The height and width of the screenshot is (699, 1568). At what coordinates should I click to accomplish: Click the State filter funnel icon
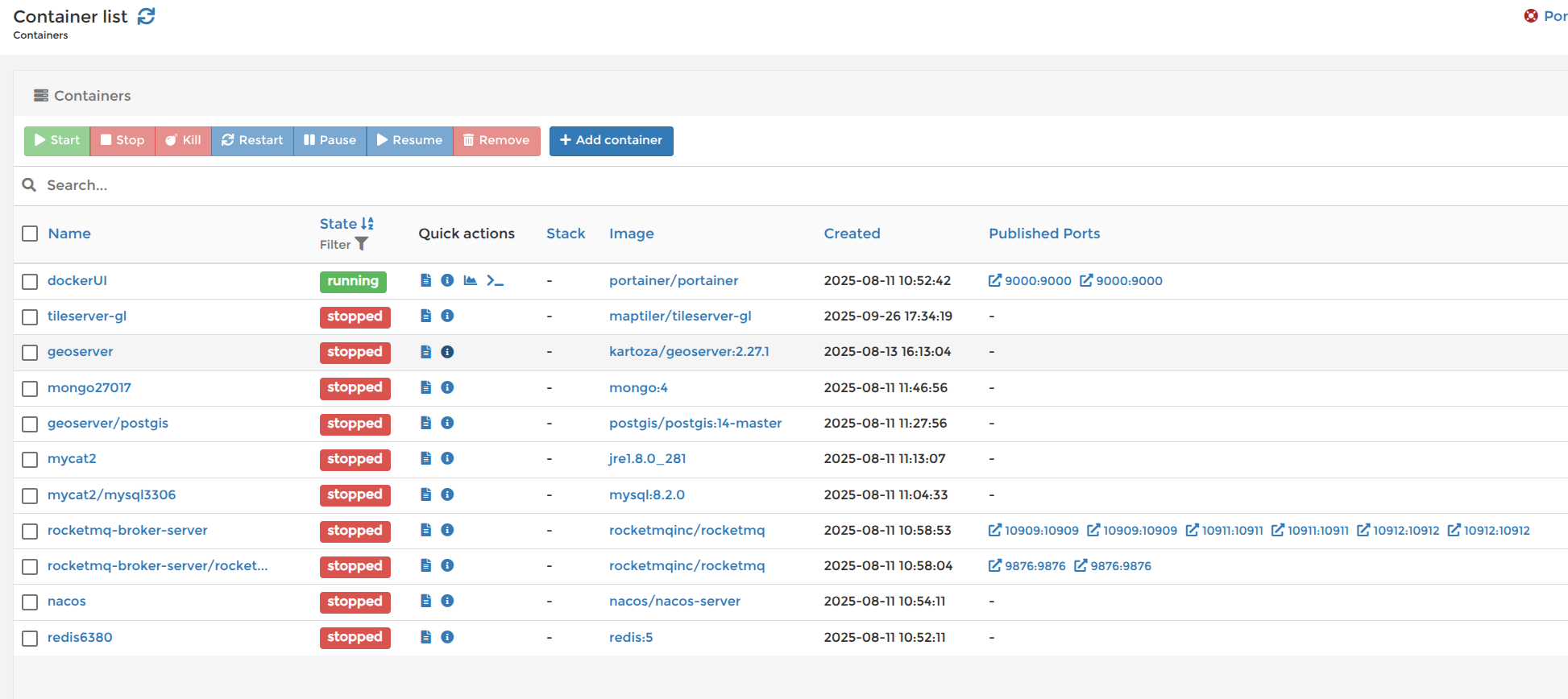pyautogui.click(x=362, y=244)
